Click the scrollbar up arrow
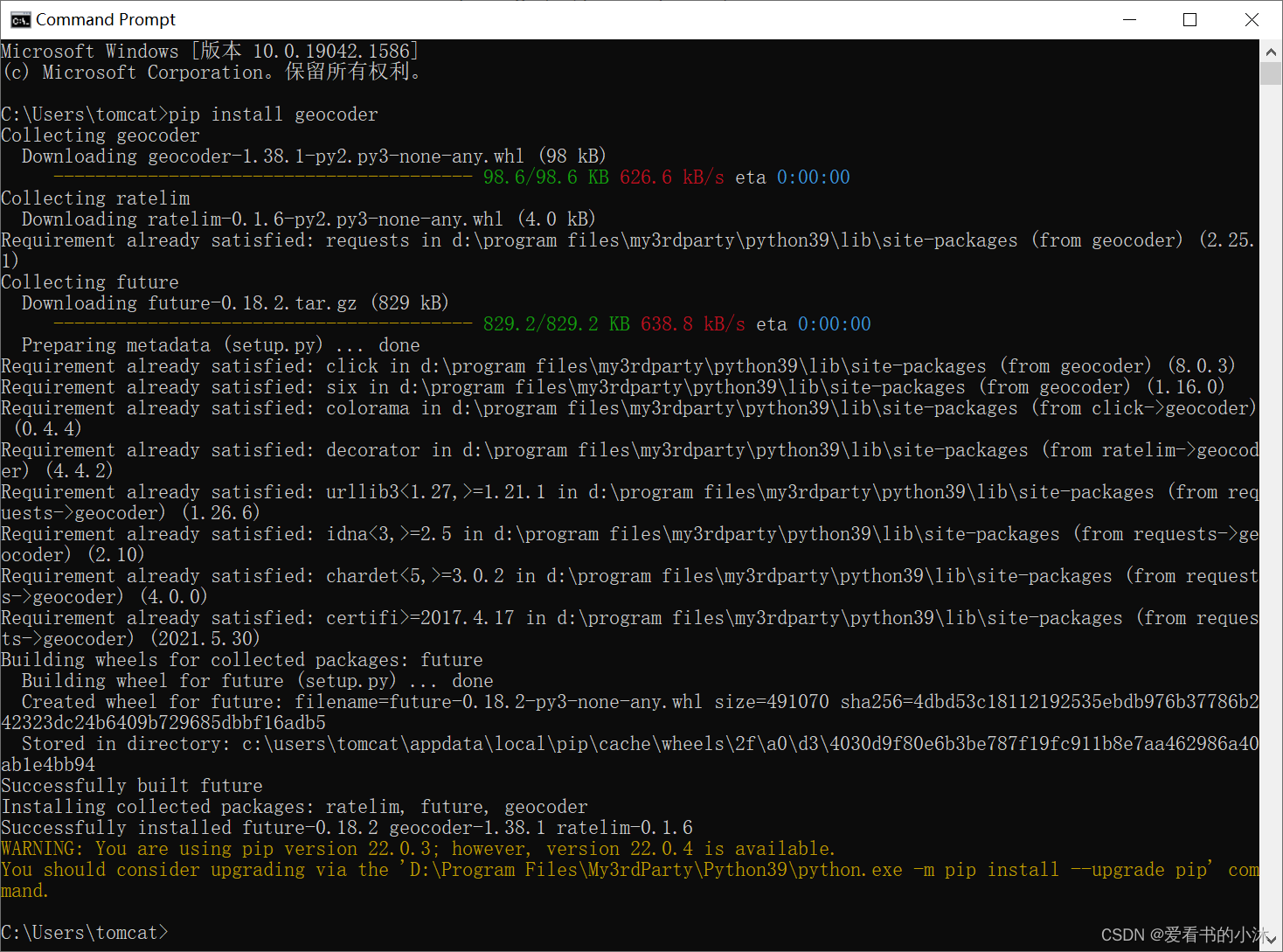 (x=1271, y=52)
